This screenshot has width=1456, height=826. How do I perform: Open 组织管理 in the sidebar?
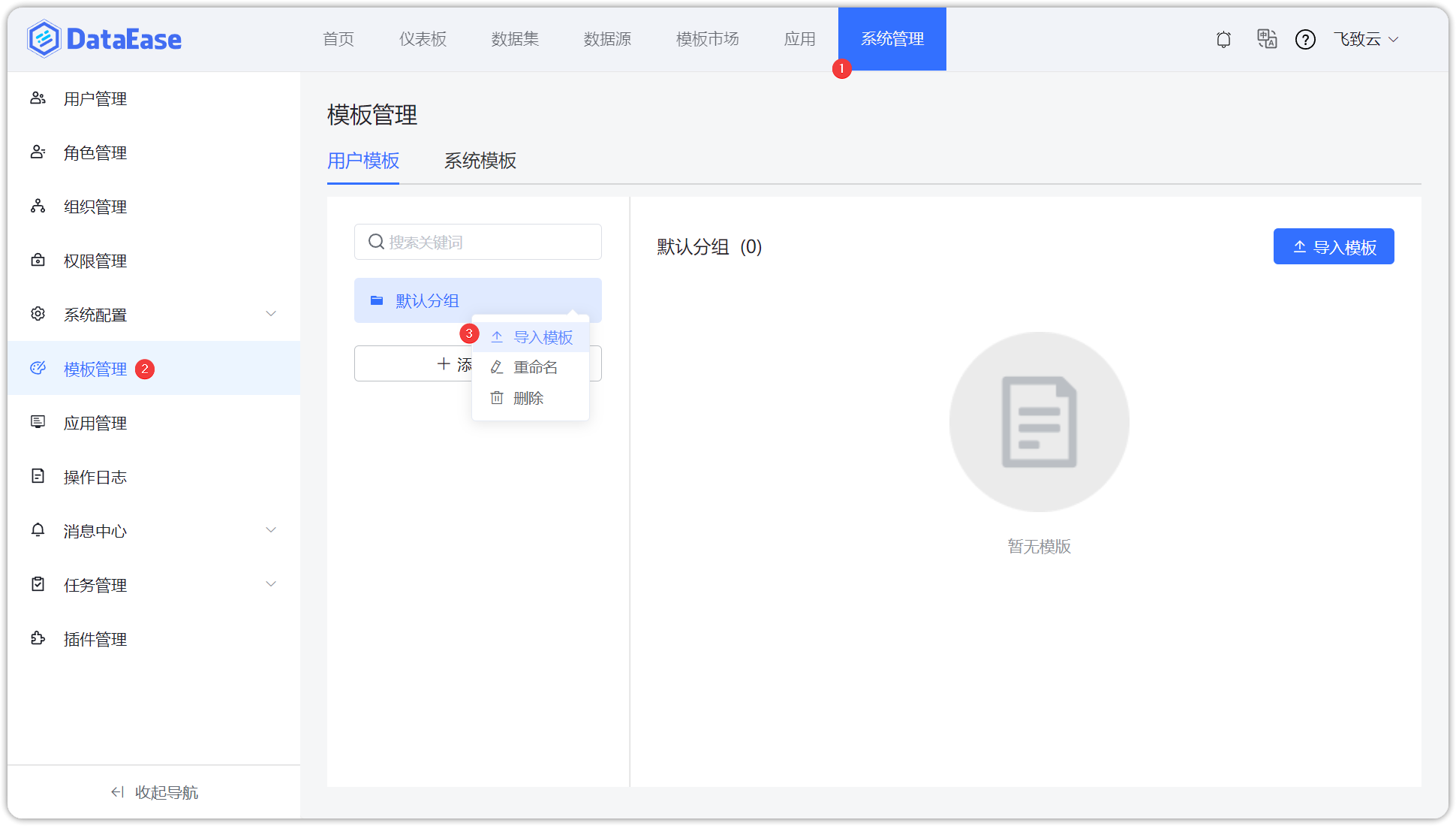(154, 206)
